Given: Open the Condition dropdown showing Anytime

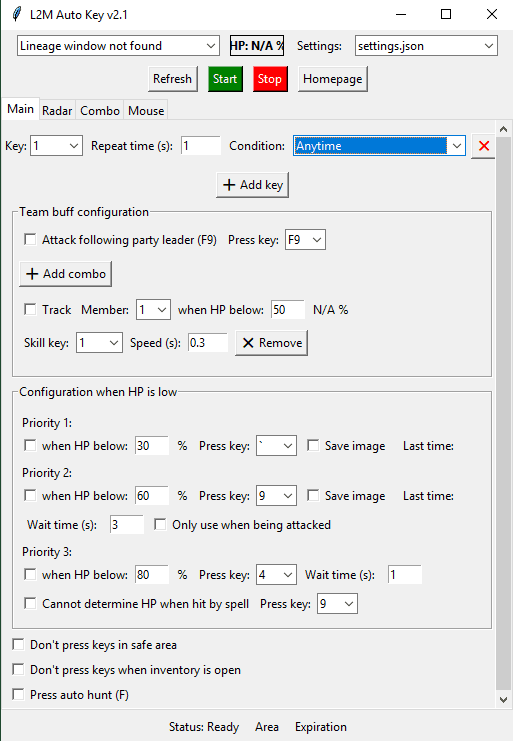Looking at the screenshot, I should click(x=379, y=146).
